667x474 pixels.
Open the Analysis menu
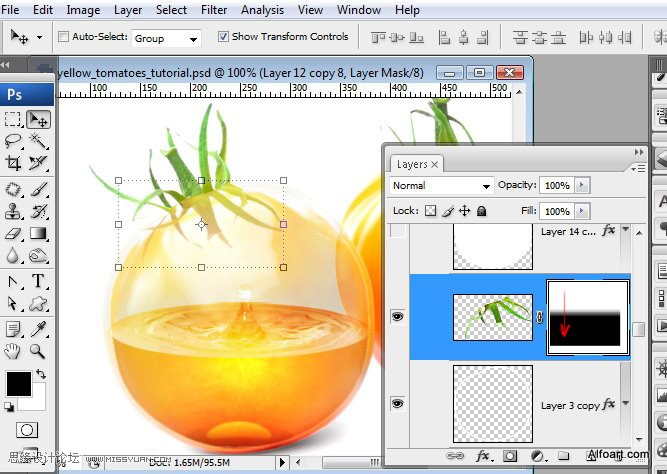pos(262,10)
